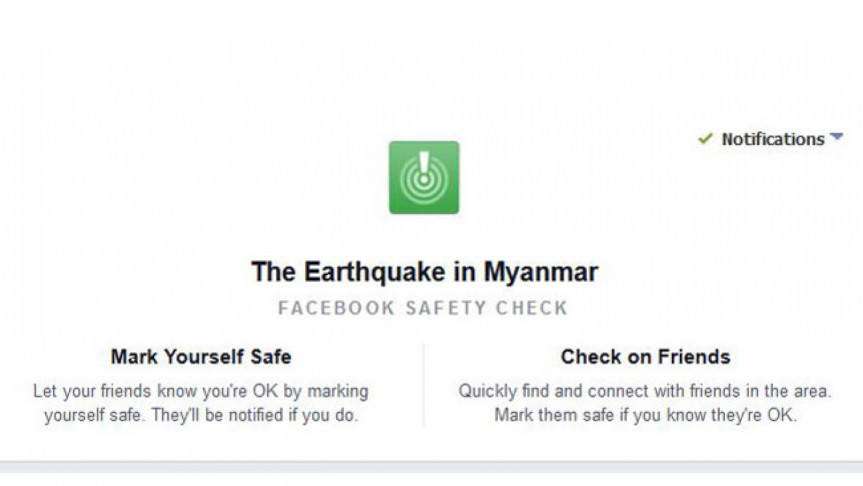
Task: Click the green Safety Check radar icon
Action: (424, 177)
